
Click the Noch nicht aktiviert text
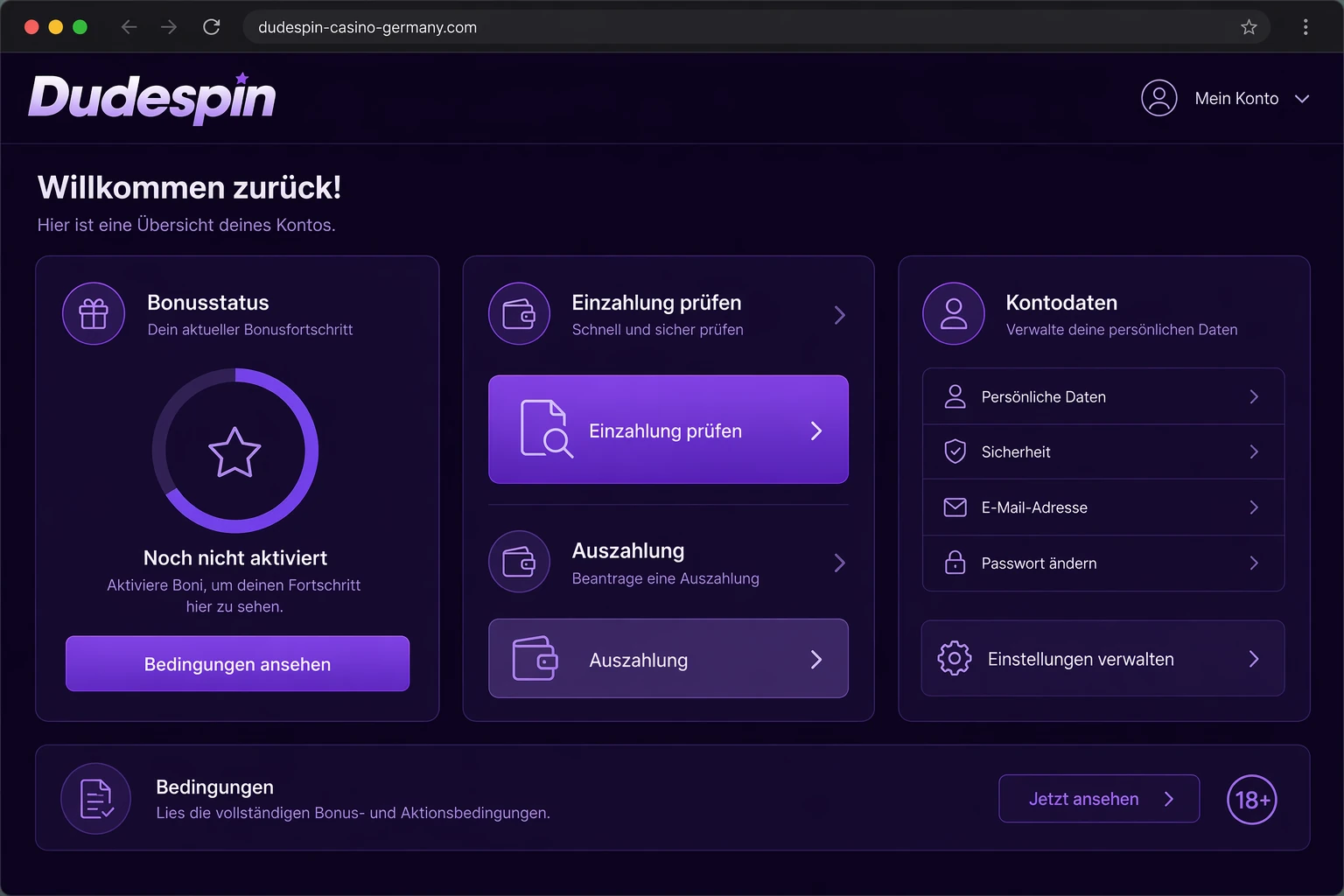[235, 558]
